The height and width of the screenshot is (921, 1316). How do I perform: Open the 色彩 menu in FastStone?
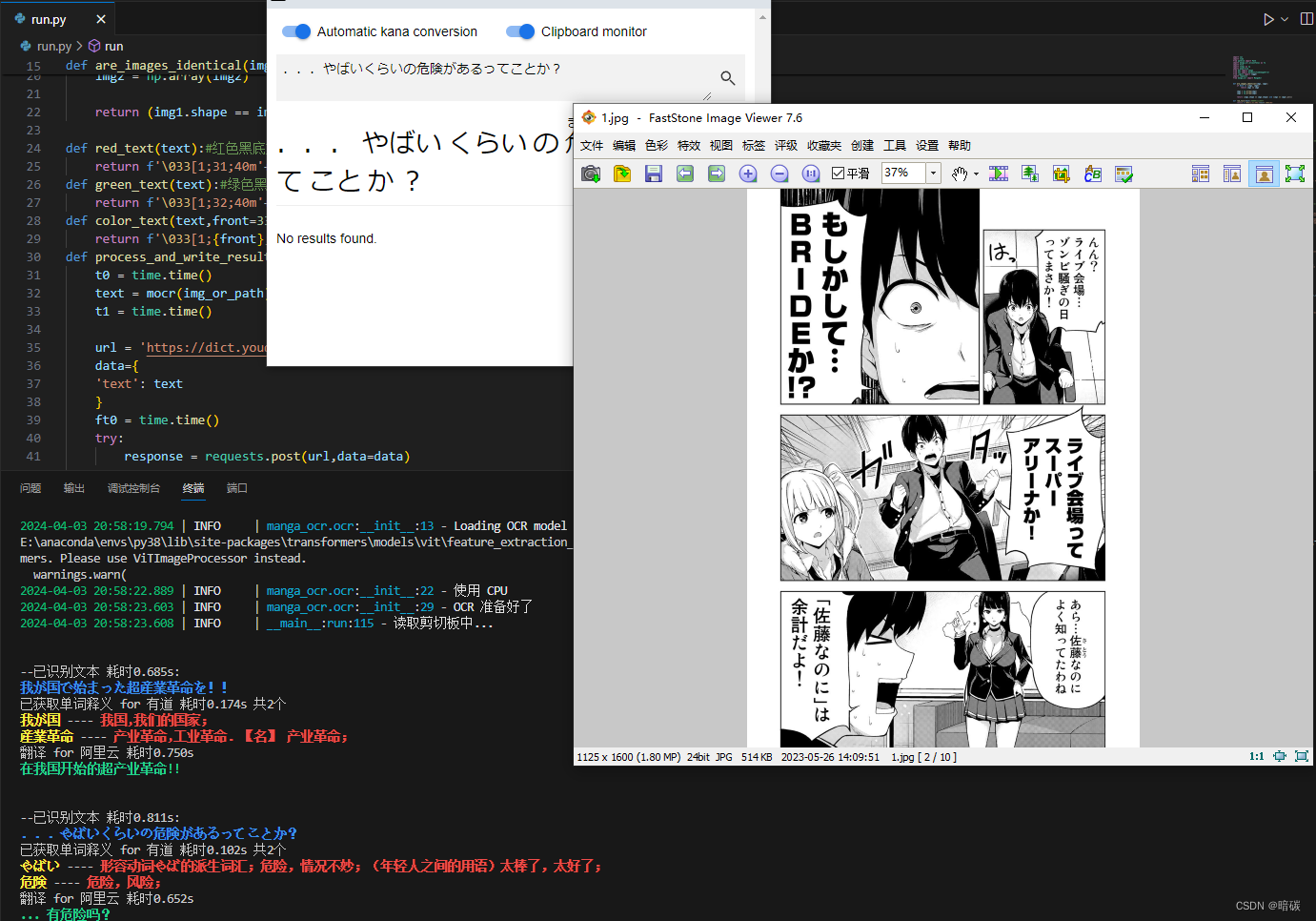coord(657,146)
